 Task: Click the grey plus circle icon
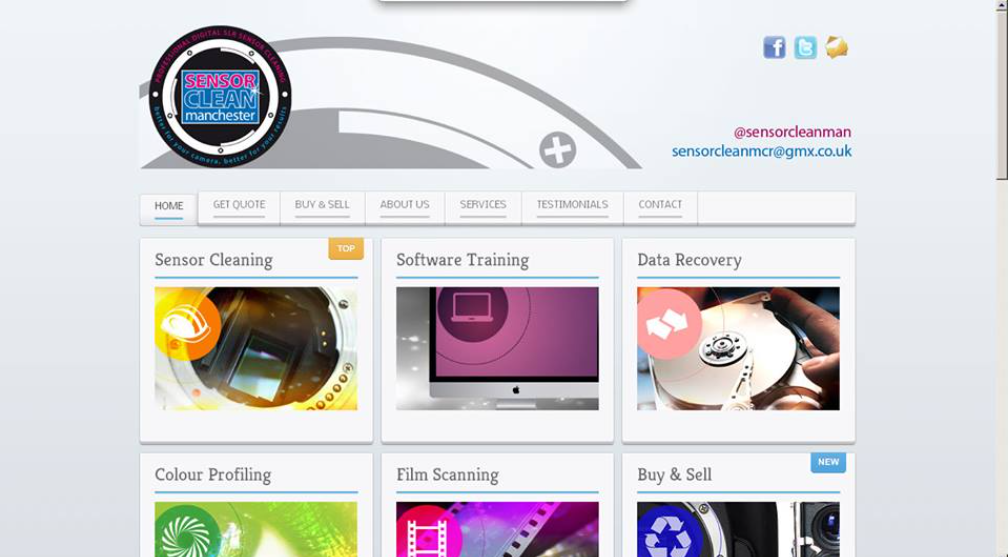point(557,150)
